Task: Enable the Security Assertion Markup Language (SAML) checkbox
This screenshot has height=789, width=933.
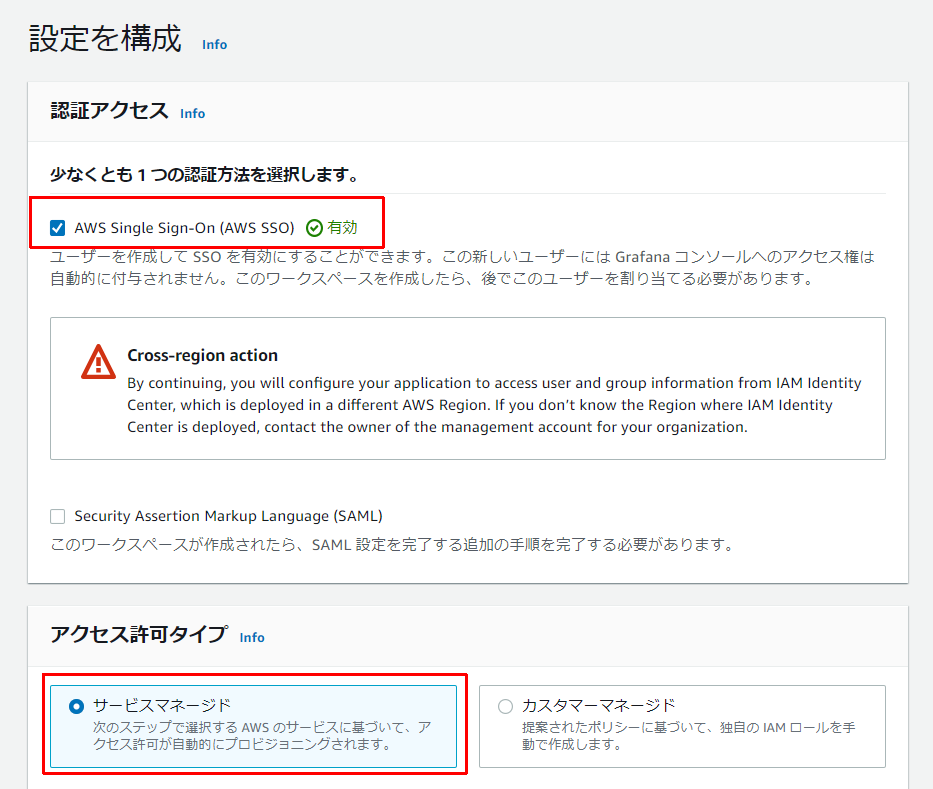Action: [x=58, y=516]
